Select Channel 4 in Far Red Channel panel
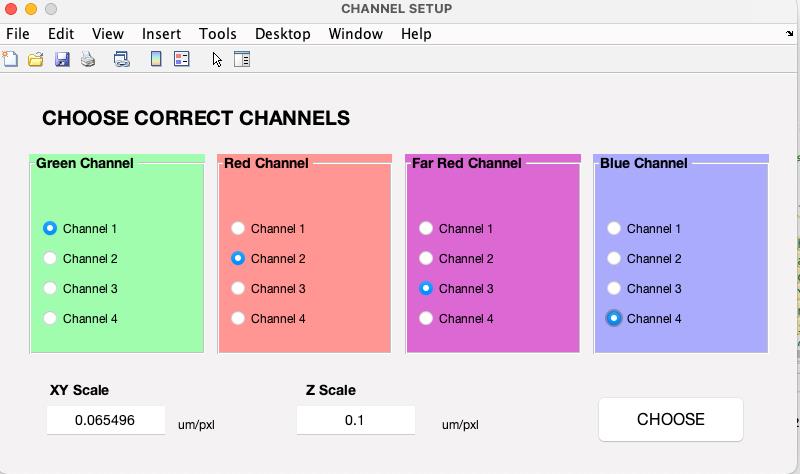The width and height of the screenshot is (800, 474). pyautogui.click(x=456, y=319)
